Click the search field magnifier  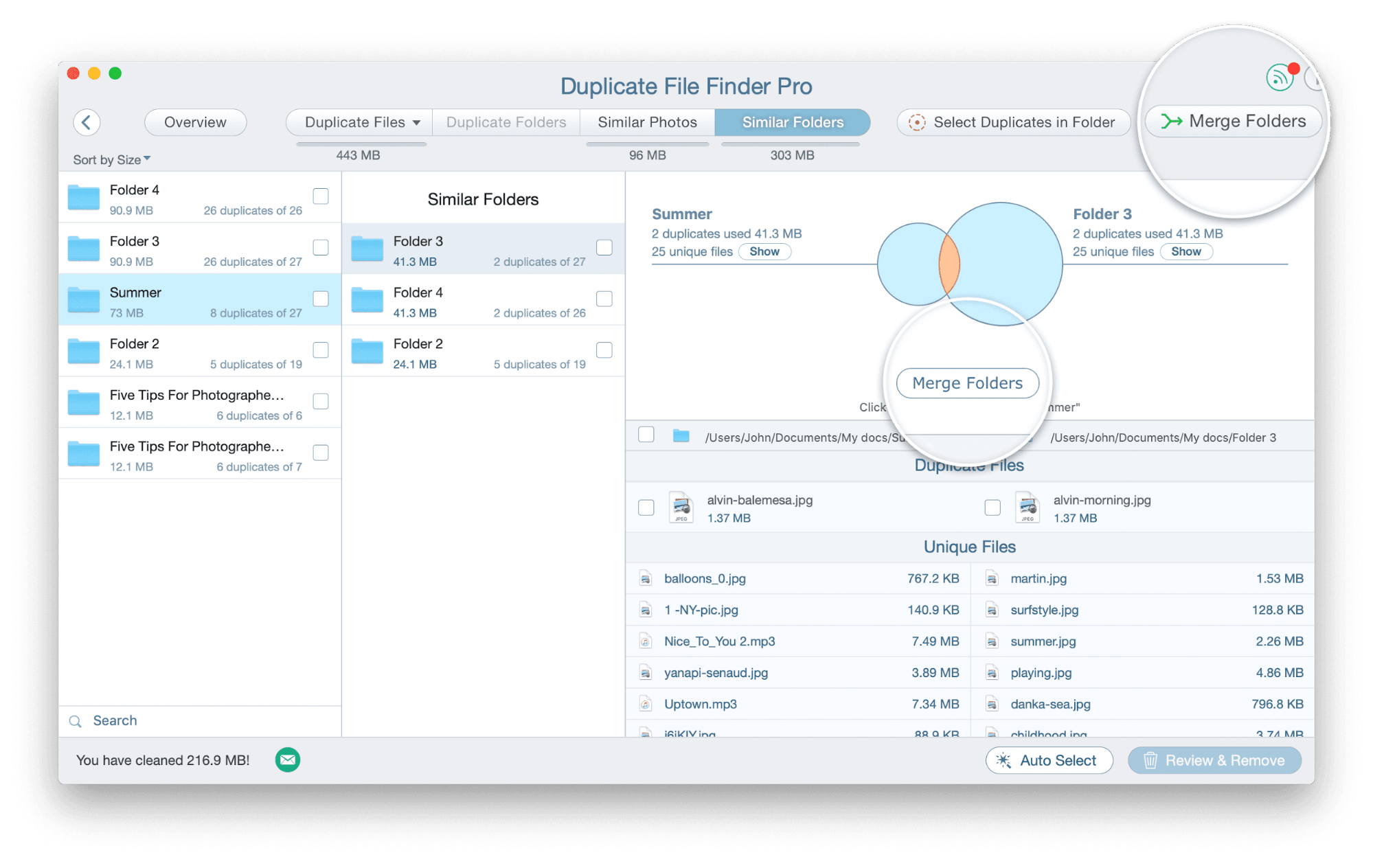[76, 721]
